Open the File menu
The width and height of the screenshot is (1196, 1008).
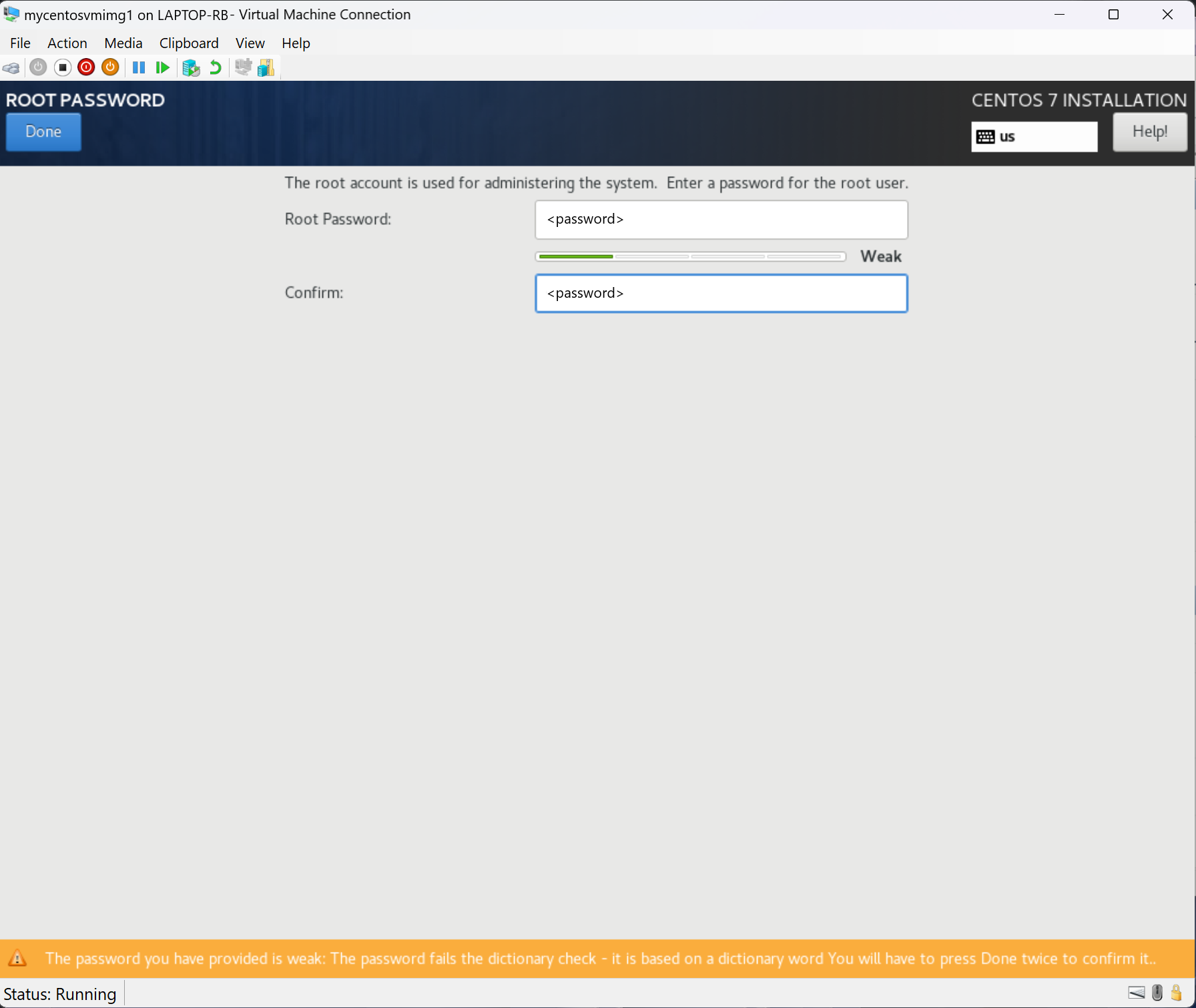tap(20, 43)
